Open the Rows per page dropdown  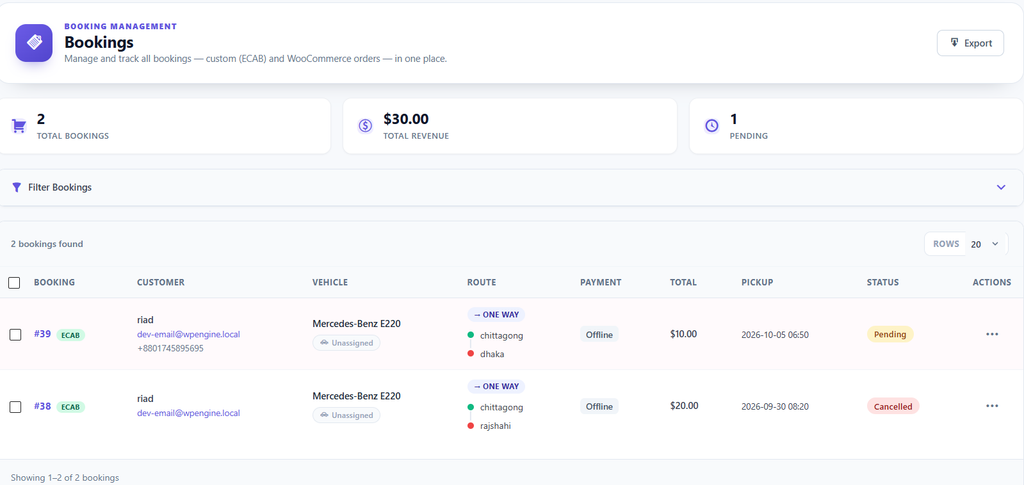(x=985, y=244)
